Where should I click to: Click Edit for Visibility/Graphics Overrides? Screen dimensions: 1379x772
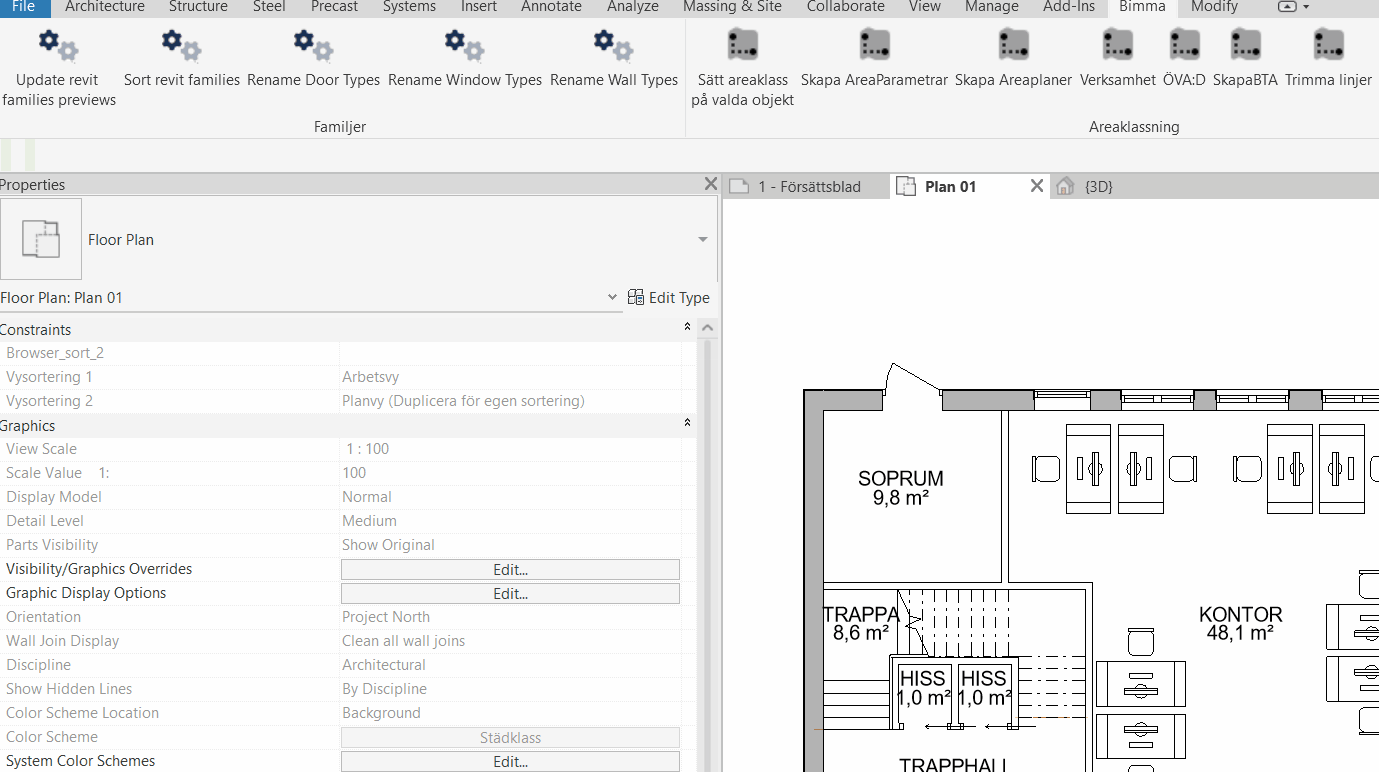[x=510, y=570]
